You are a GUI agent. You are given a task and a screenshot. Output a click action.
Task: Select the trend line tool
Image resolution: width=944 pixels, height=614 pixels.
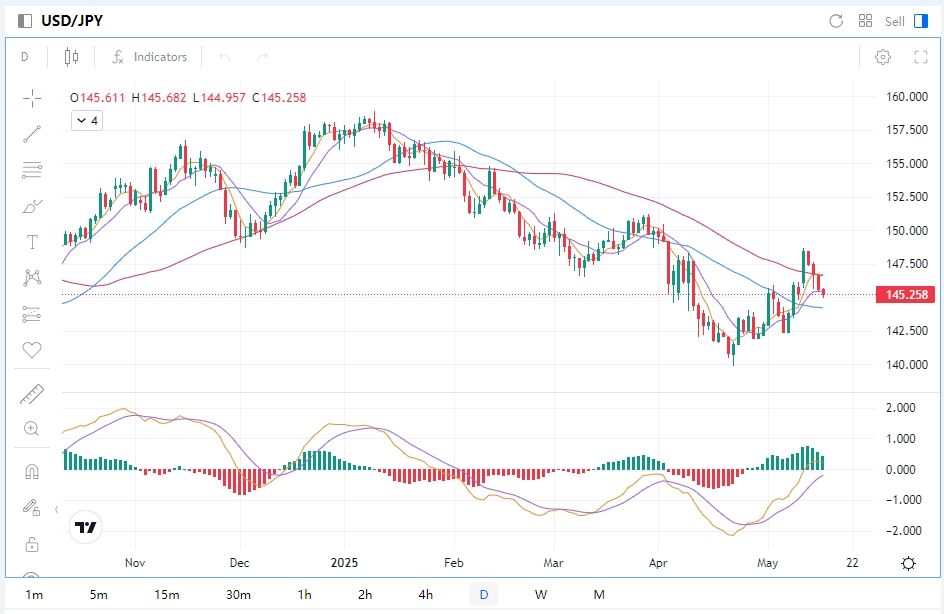click(x=32, y=134)
